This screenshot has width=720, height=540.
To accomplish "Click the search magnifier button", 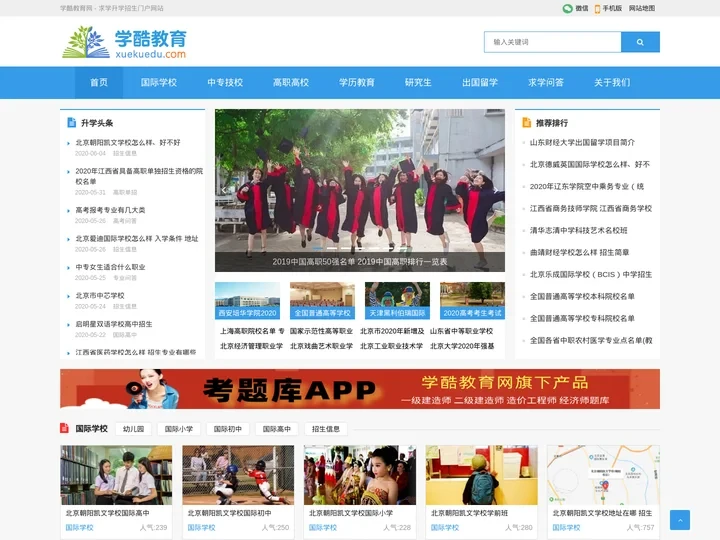I will [640, 42].
